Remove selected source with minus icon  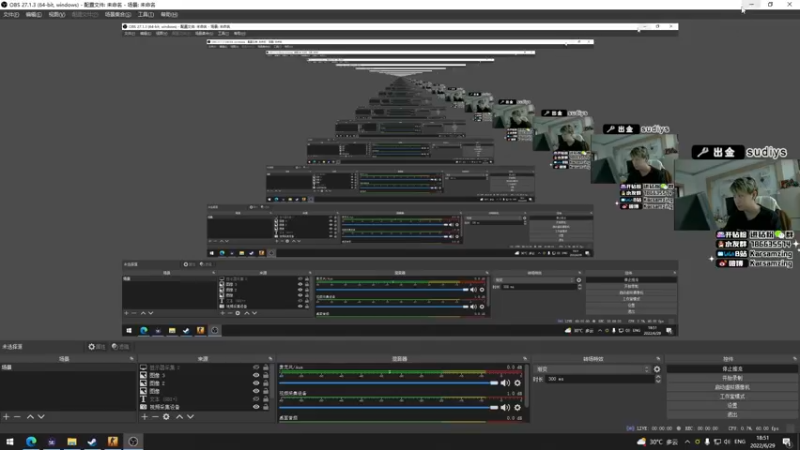point(155,417)
